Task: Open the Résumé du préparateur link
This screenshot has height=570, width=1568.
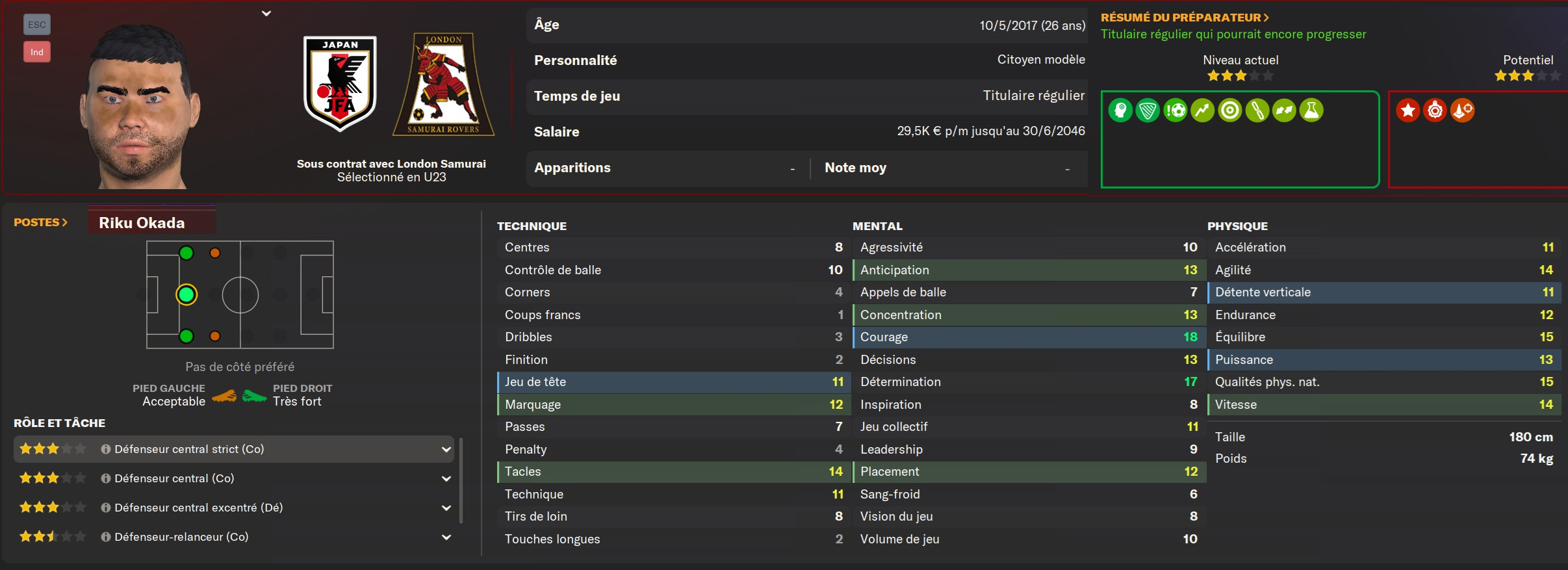Action: pos(1185,18)
